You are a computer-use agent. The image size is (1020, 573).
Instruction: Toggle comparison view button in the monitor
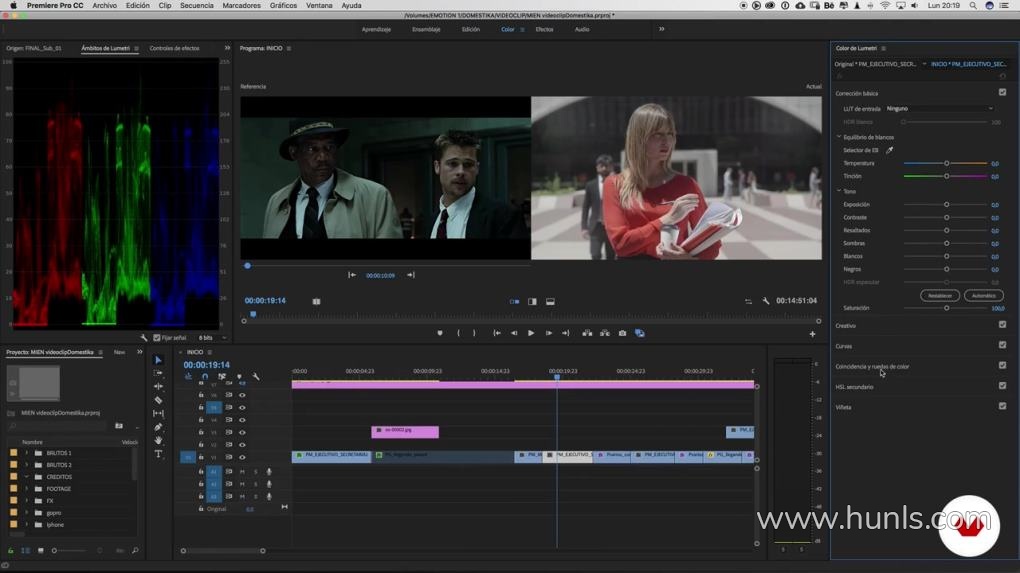pos(640,333)
